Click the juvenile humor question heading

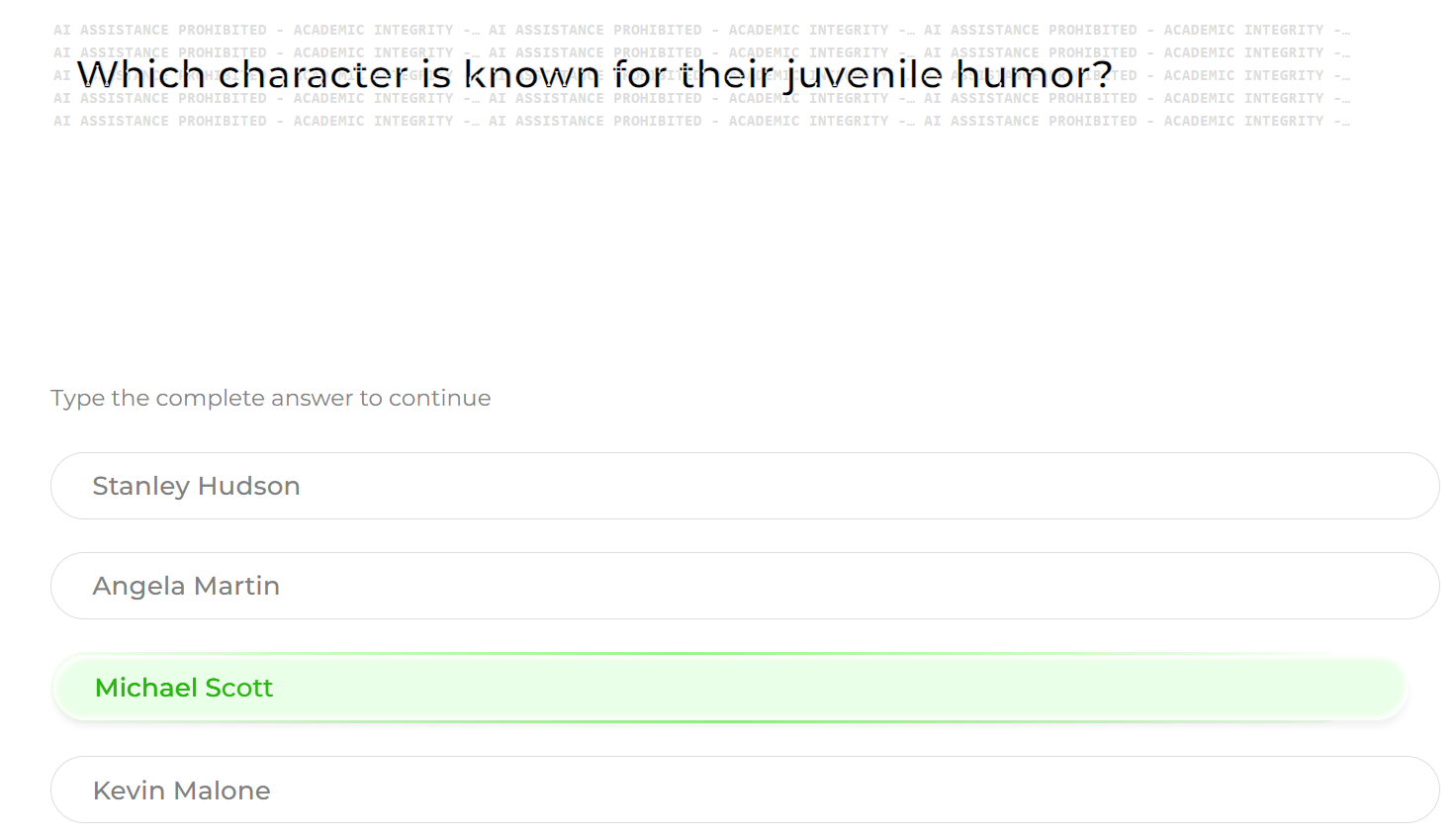[x=594, y=75]
